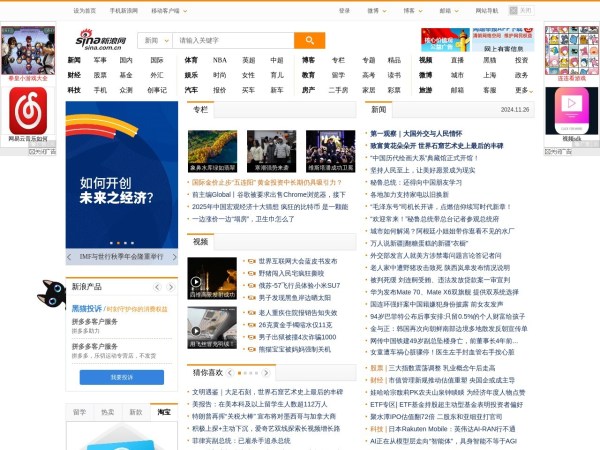Open the 新闻 search category dropdown

pyautogui.click(x=155, y=41)
